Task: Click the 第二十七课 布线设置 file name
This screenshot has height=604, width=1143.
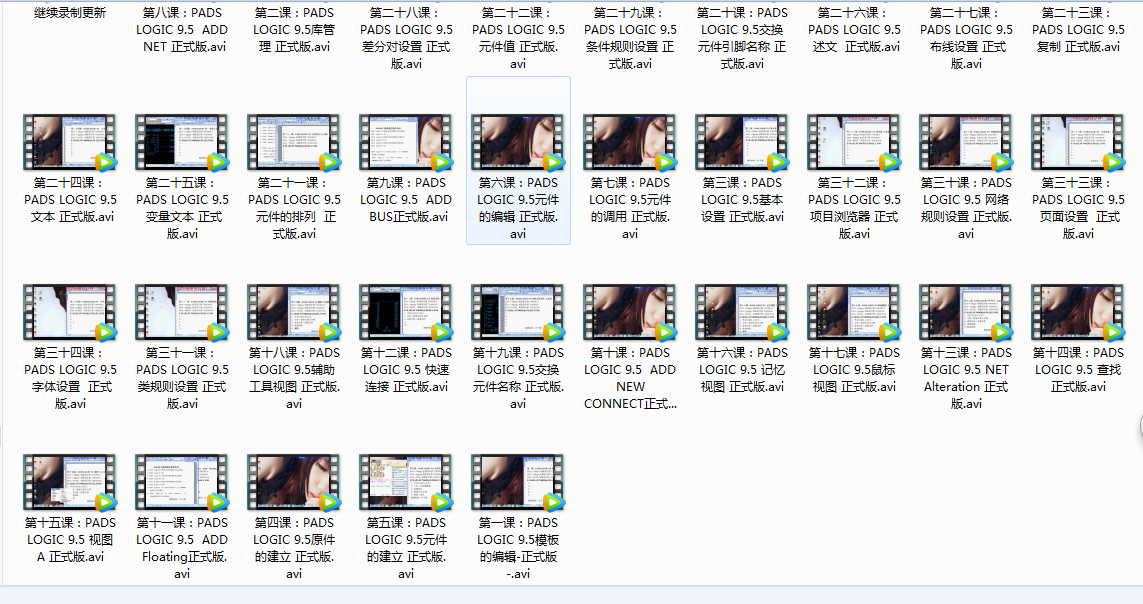Action: coord(966,38)
